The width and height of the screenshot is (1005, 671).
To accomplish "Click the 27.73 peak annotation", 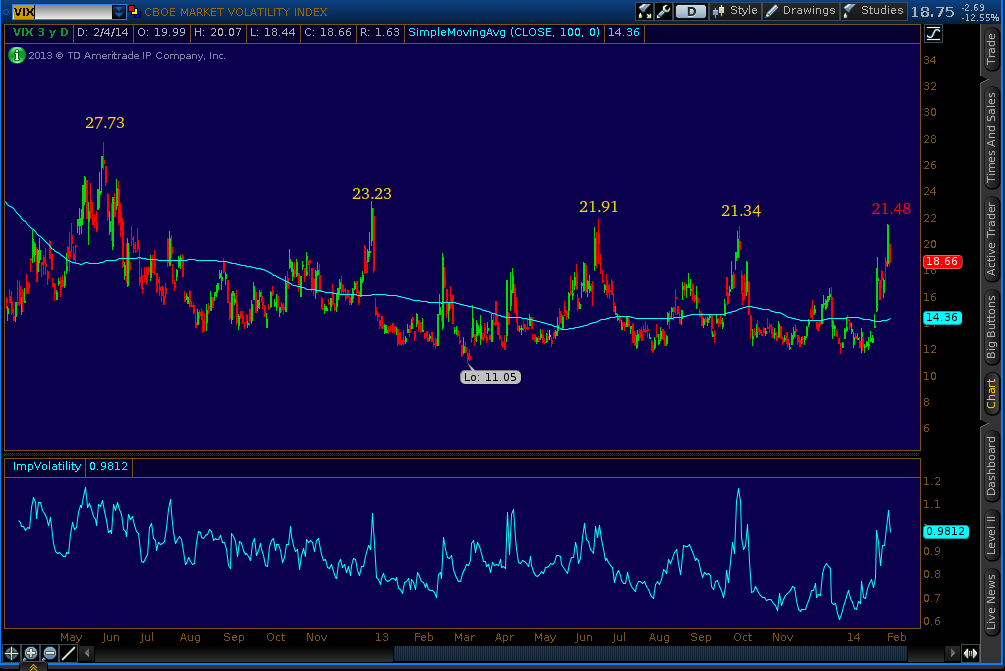I will point(105,122).
